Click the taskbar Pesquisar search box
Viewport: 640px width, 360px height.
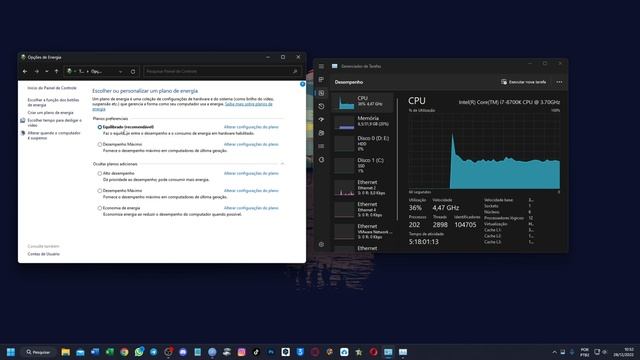pyautogui.click(x=38, y=352)
